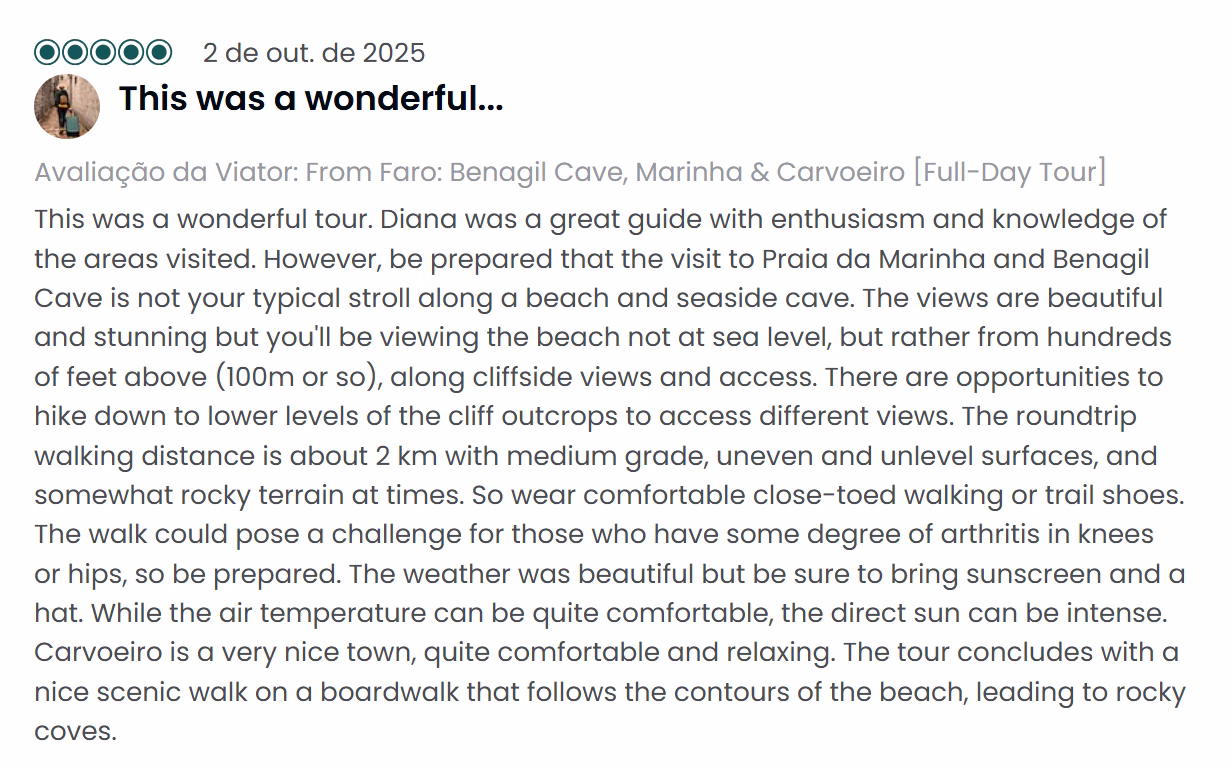Click the review date "2 de out. de 2025"
The width and height of the screenshot is (1230, 766).
[x=314, y=52]
